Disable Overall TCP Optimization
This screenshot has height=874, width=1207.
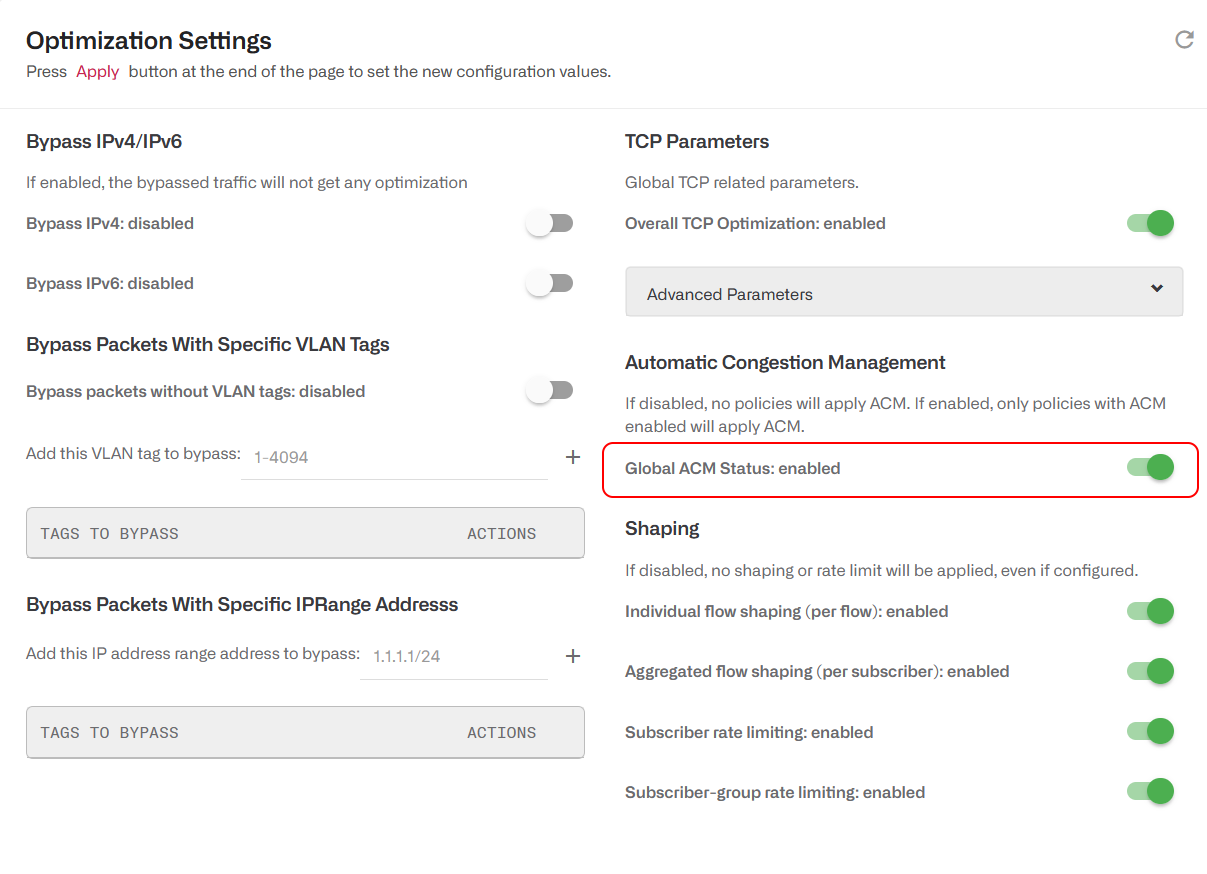pyautogui.click(x=1150, y=223)
